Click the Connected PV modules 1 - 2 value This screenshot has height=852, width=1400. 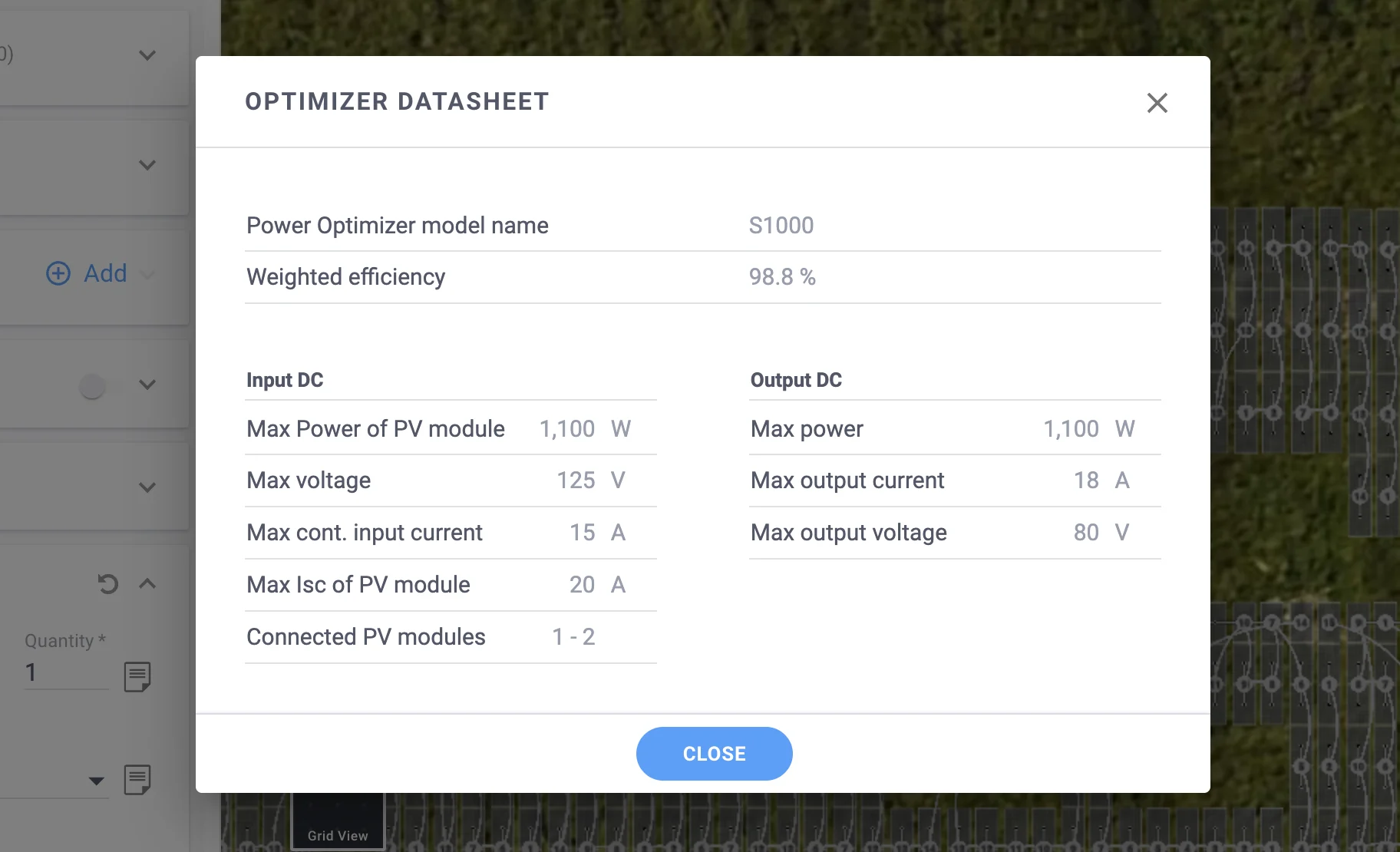574,637
